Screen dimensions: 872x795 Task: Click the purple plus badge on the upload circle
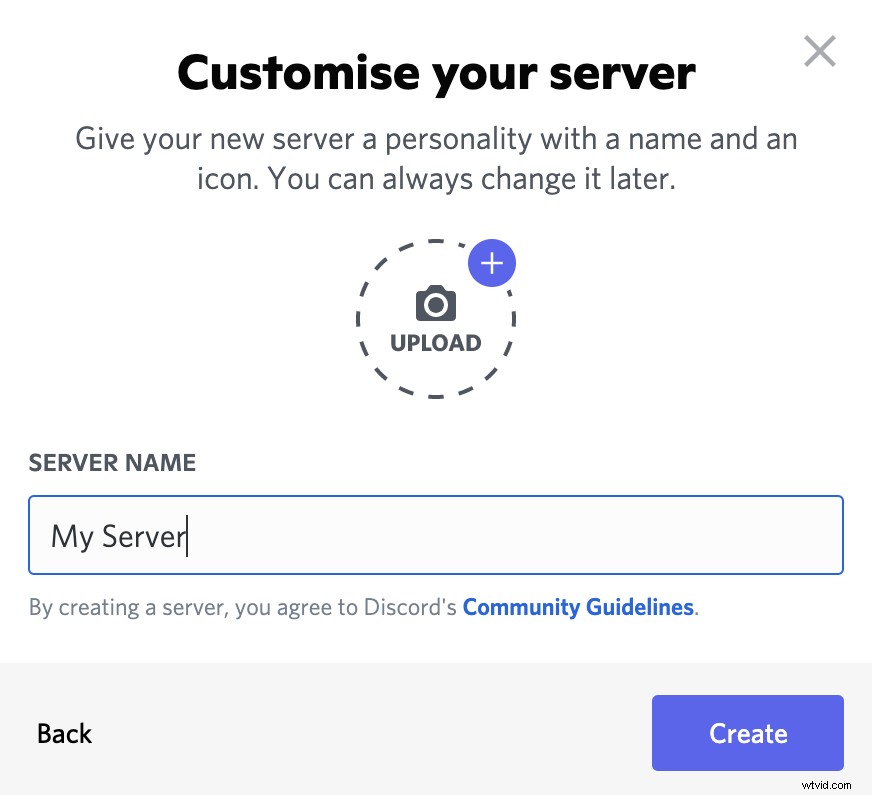[491, 262]
